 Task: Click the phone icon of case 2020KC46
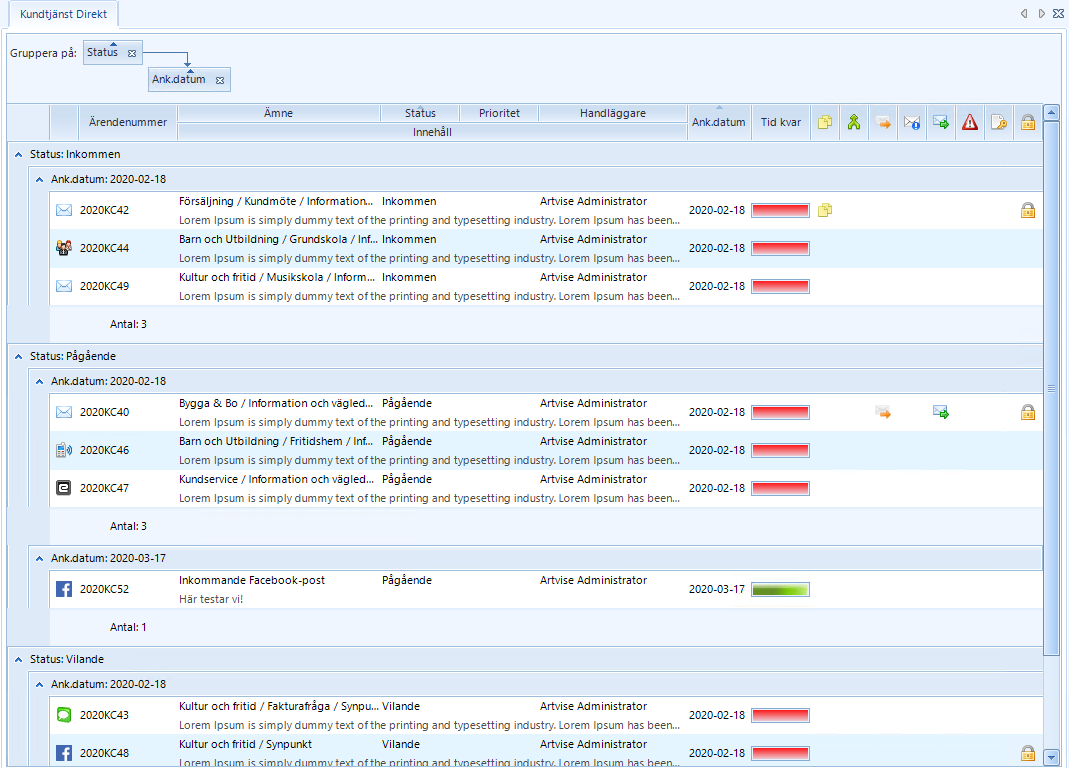click(x=63, y=450)
